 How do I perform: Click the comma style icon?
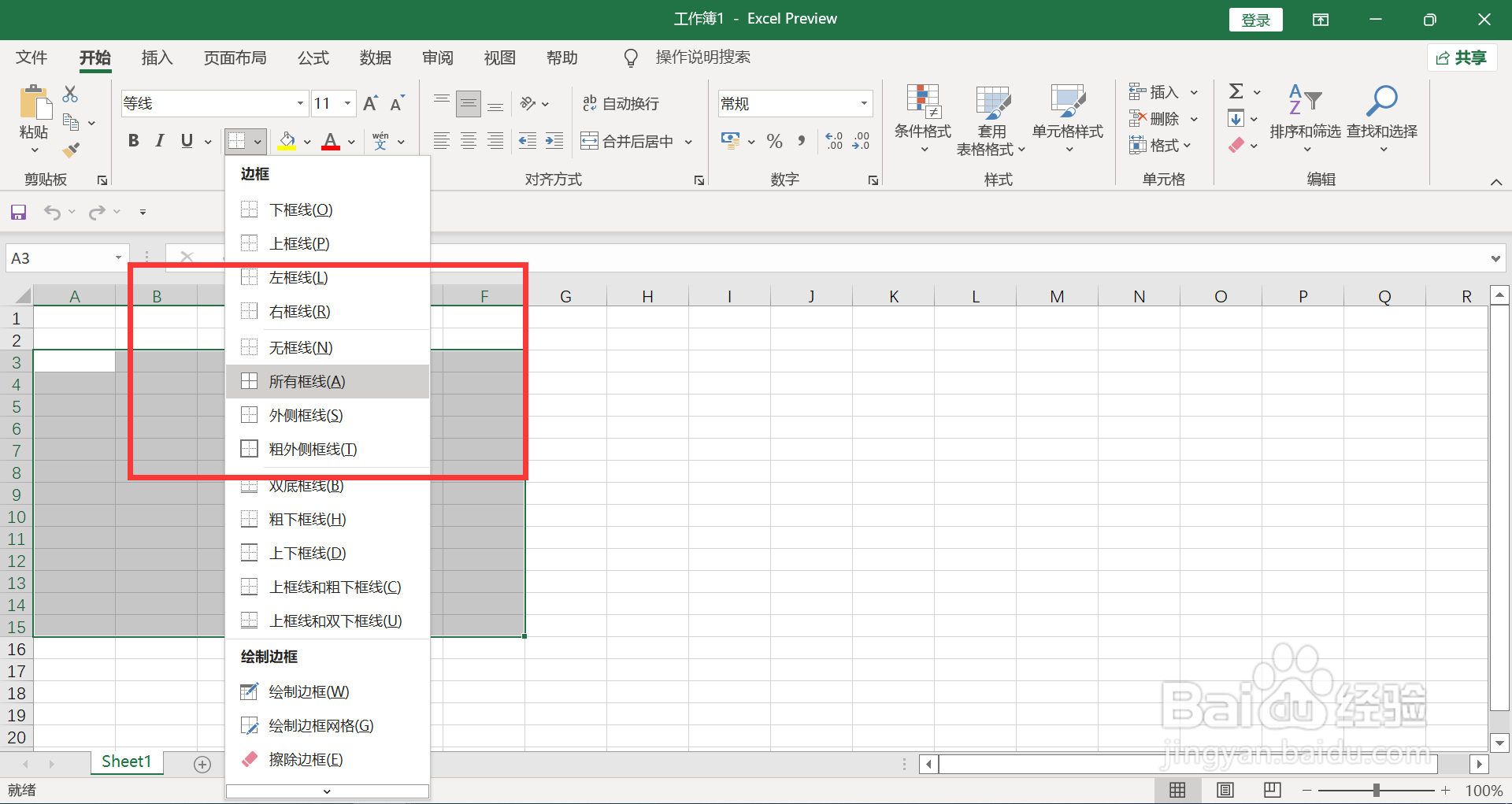(x=802, y=141)
